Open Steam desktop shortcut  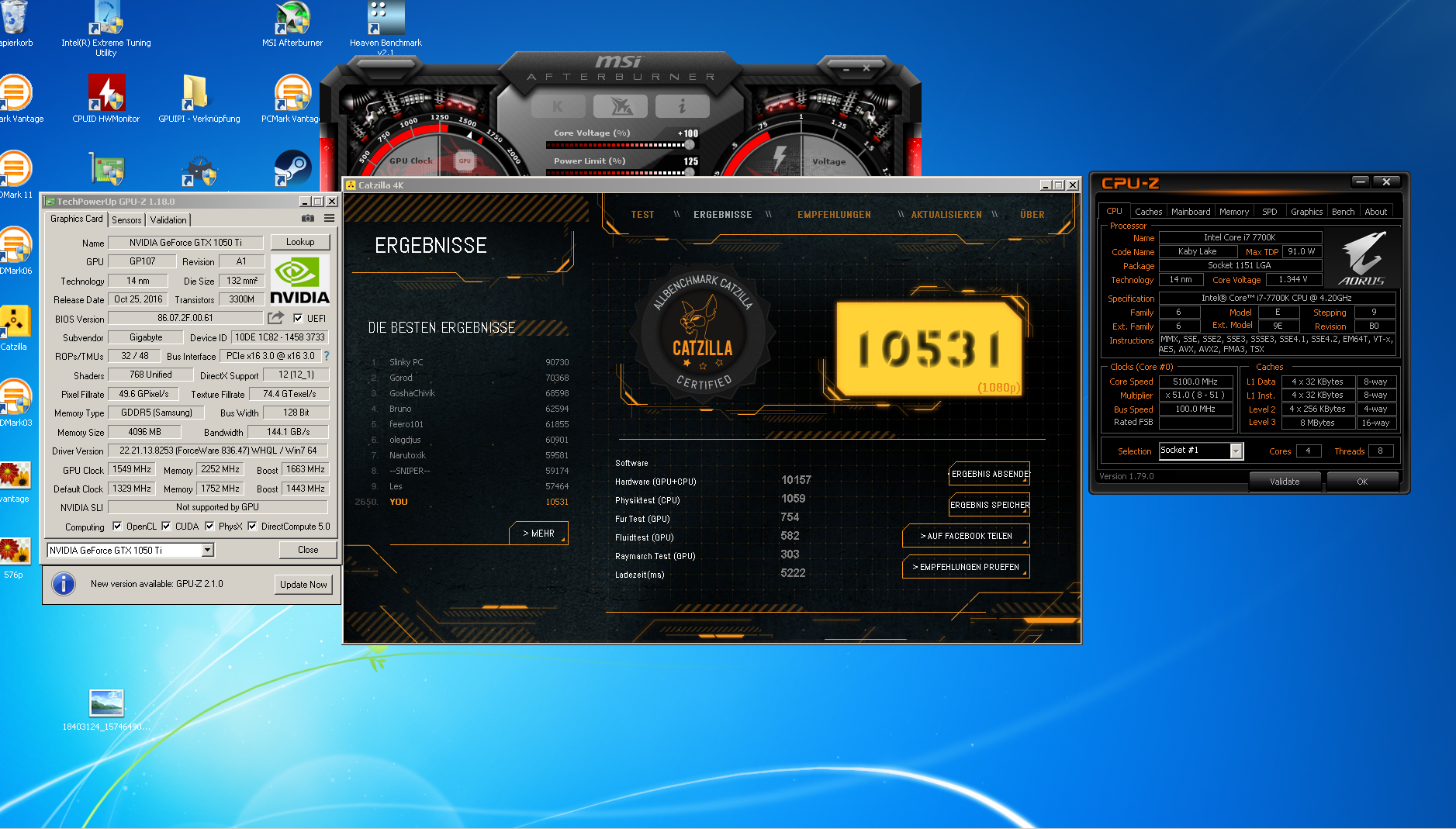pyautogui.click(x=292, y=168)
